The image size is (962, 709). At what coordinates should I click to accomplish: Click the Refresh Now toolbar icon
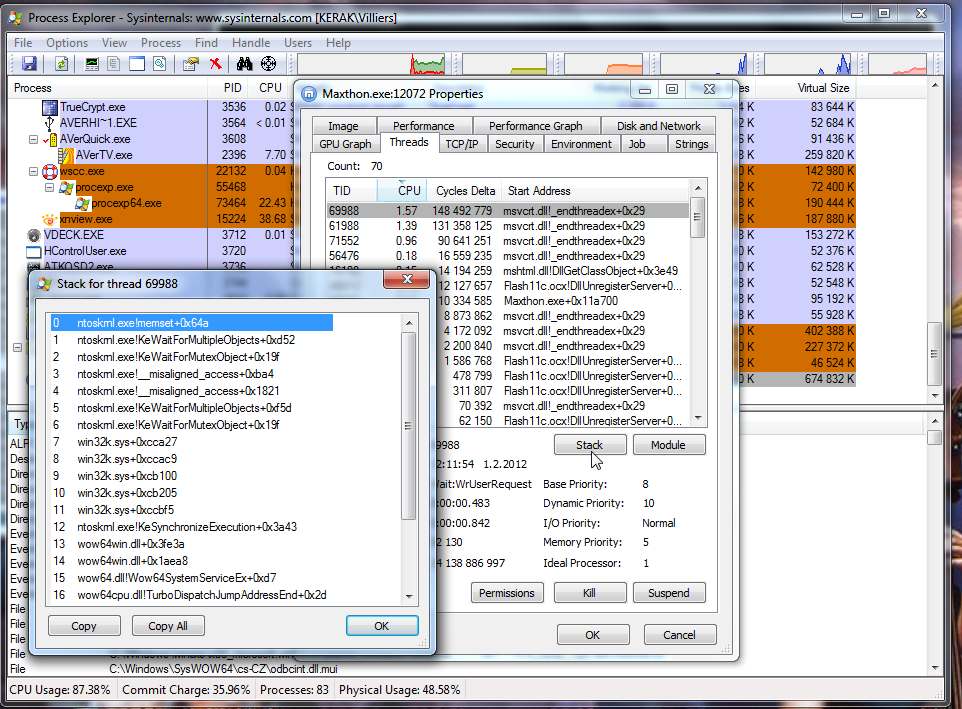(62, 64)
